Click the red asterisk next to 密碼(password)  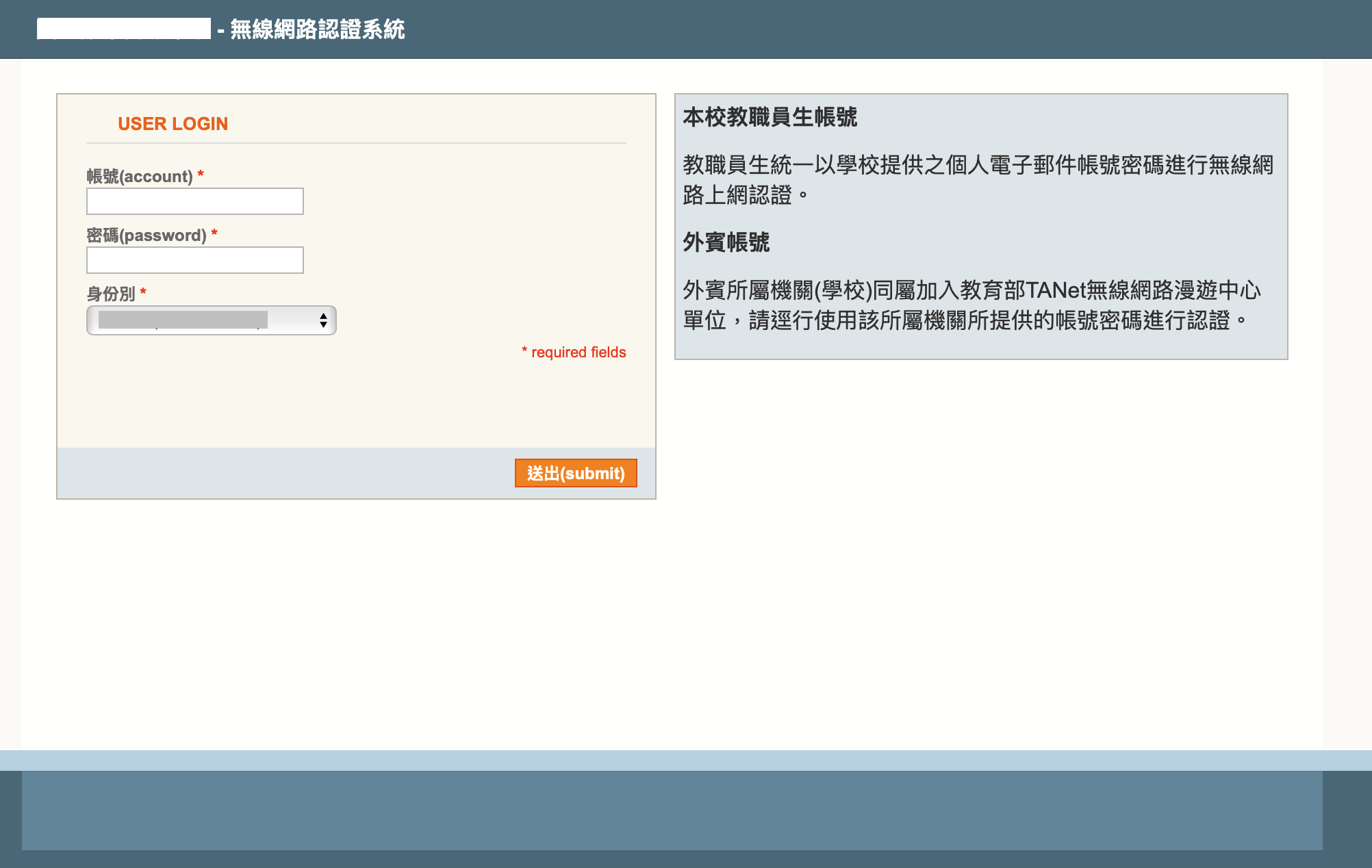215,233
